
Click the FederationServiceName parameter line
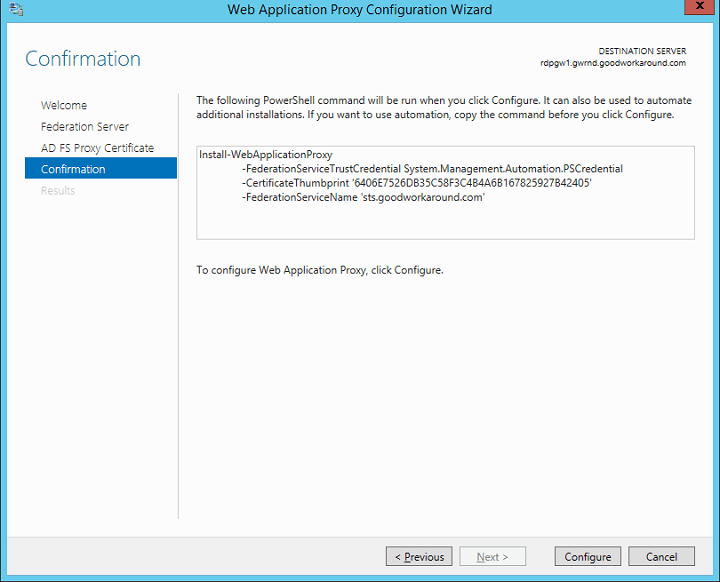click(x=363, y=197)
